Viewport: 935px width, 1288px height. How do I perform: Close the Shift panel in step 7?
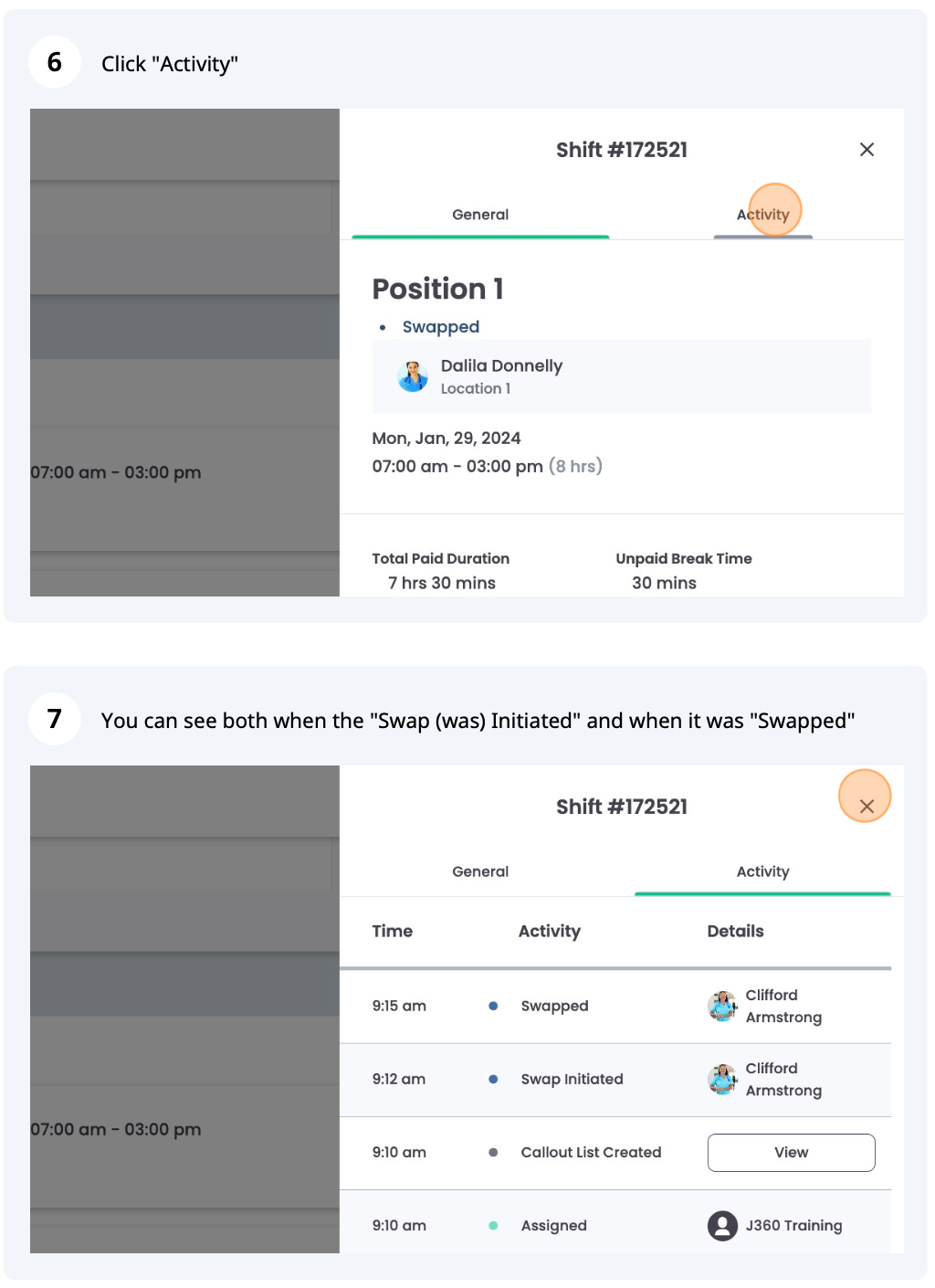[x=867, y=807]
